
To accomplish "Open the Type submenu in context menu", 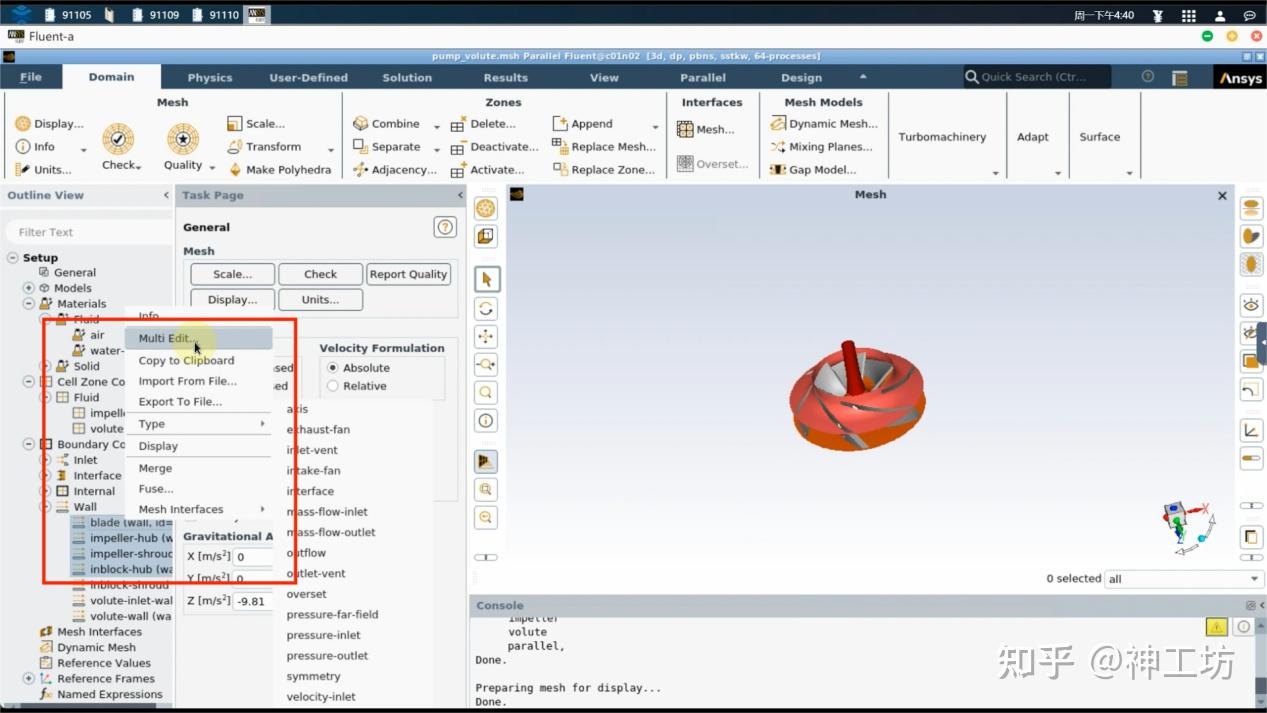I will coord(200,424).
